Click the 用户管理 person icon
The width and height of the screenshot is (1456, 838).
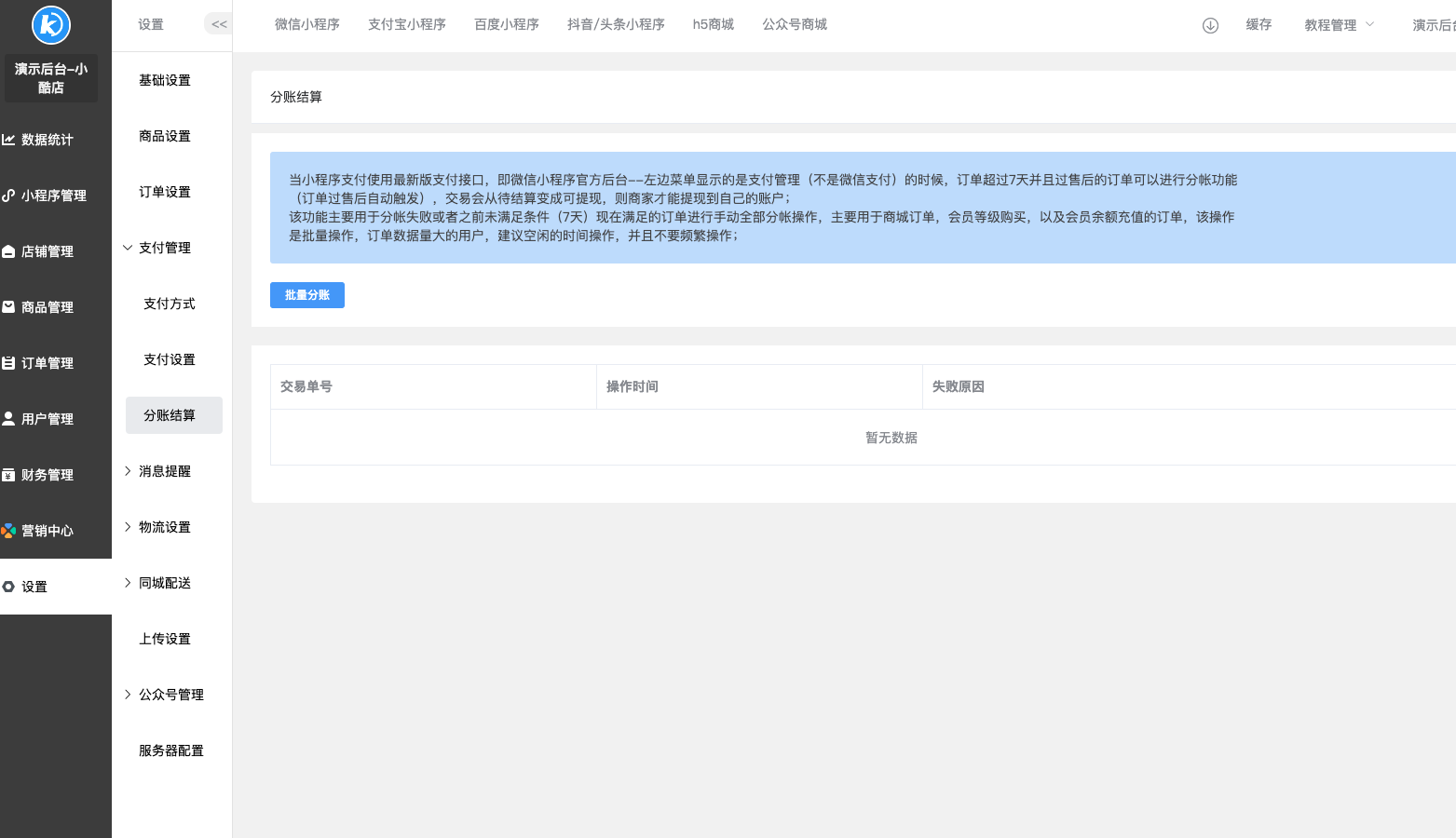(8, 419)
